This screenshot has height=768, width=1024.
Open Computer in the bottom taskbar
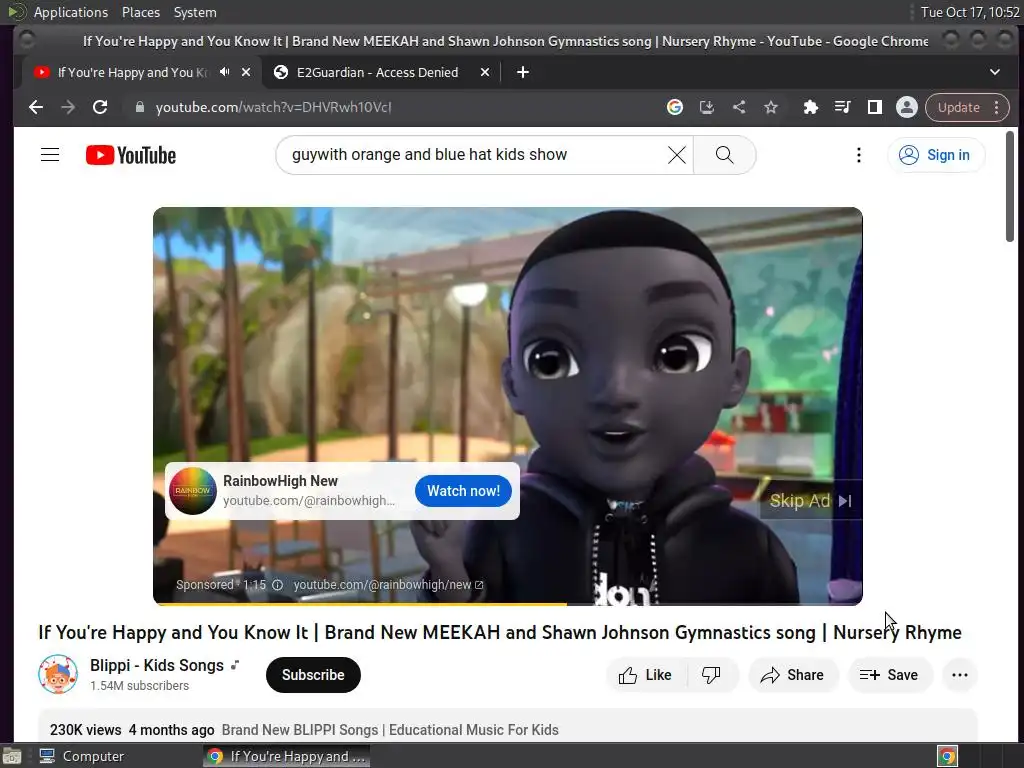[x=82, y=756]
